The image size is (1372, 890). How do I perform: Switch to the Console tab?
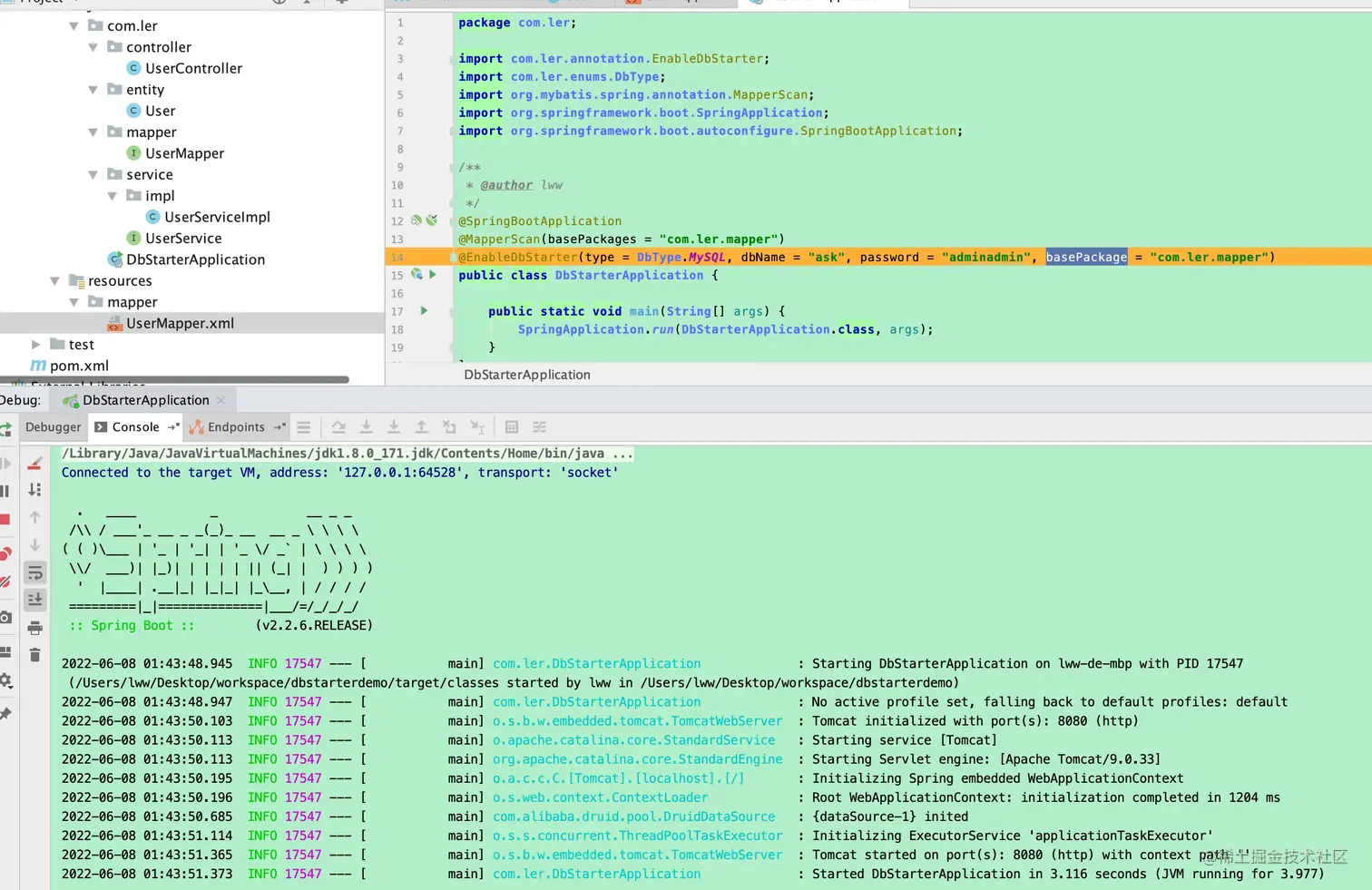click(x=136, y=427)
